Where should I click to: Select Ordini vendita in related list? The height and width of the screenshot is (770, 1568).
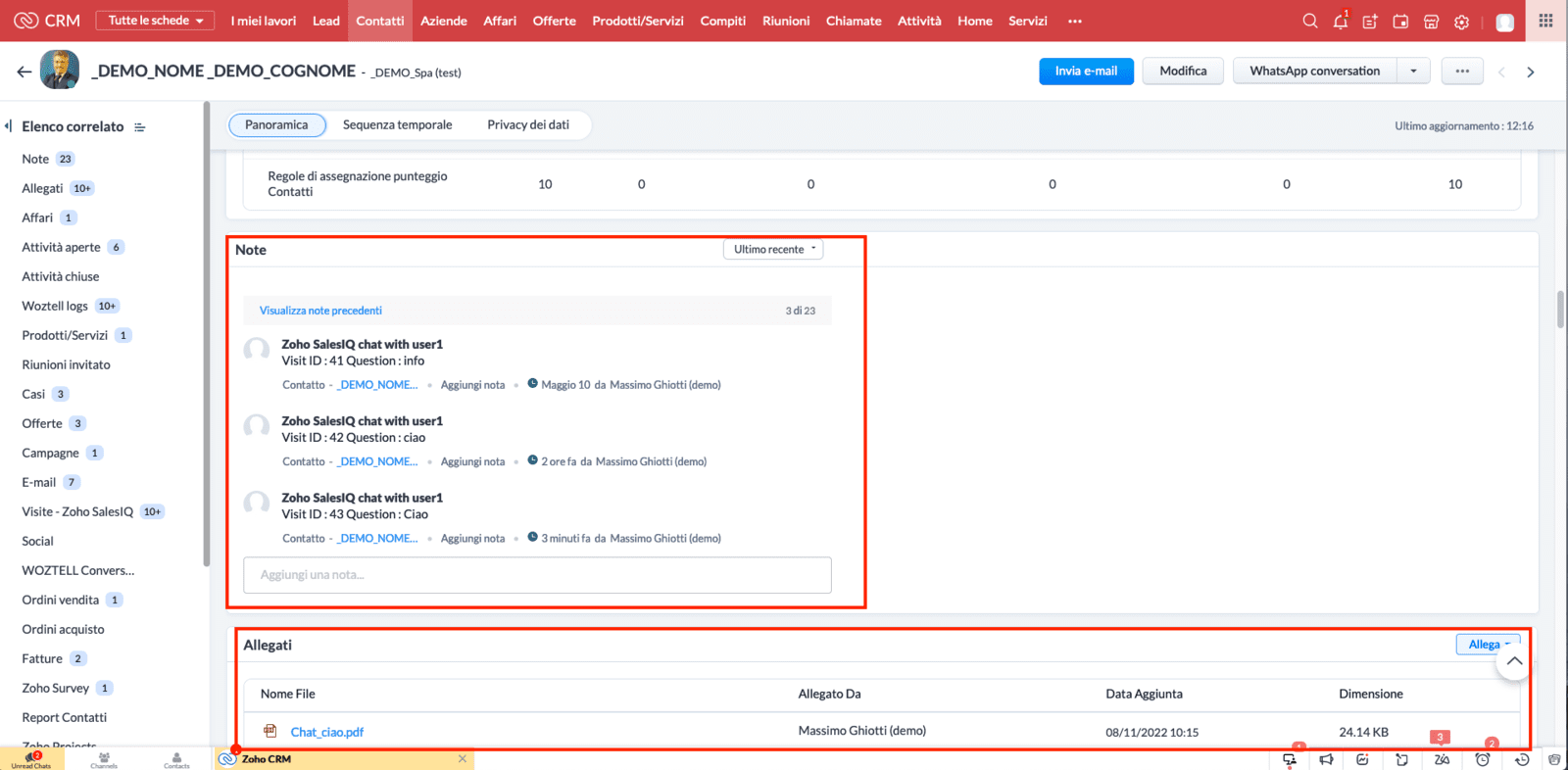pyautogui.click(x=61, y=600)
